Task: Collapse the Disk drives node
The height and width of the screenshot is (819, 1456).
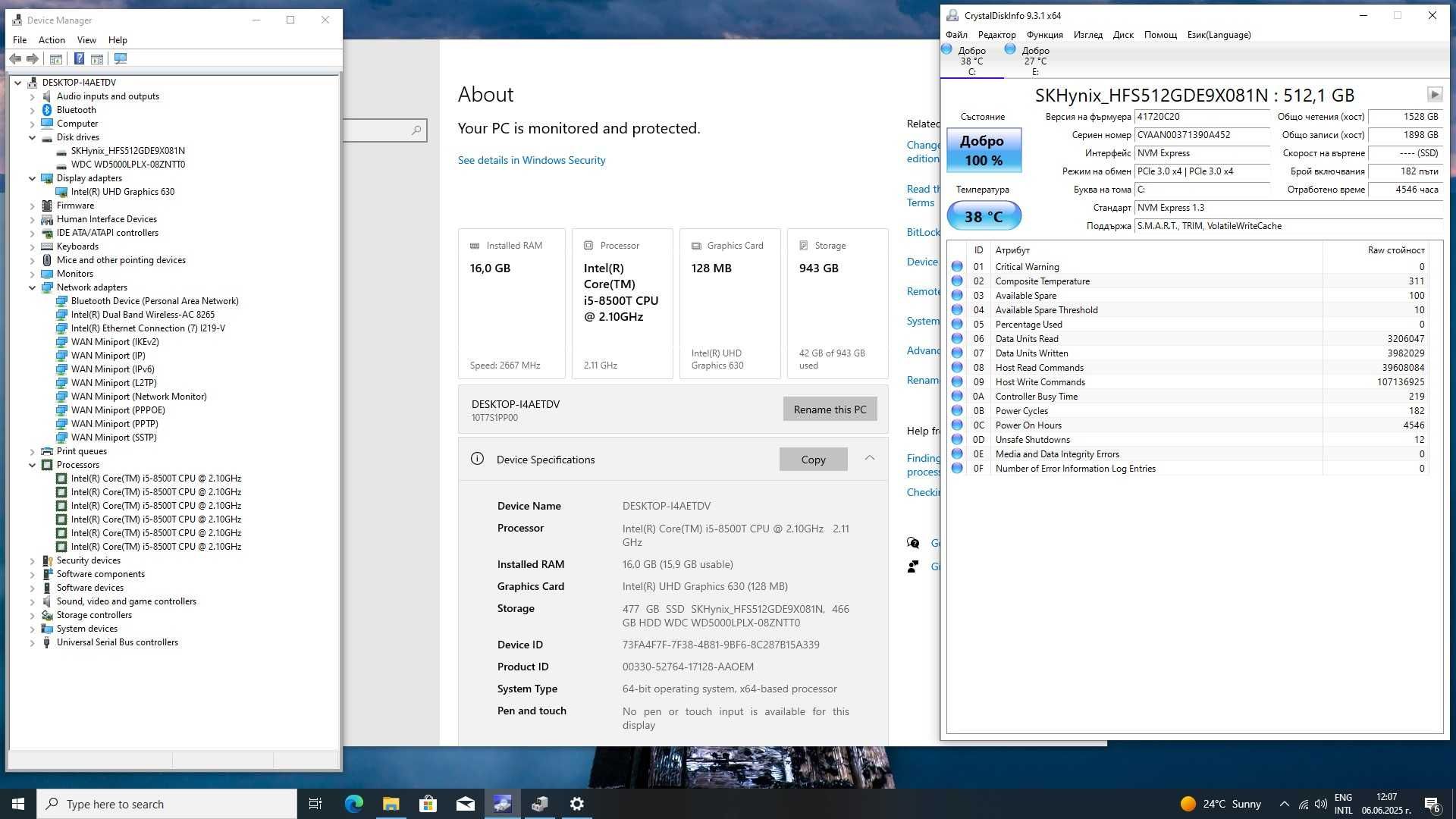Action: [x=32, y=137]
